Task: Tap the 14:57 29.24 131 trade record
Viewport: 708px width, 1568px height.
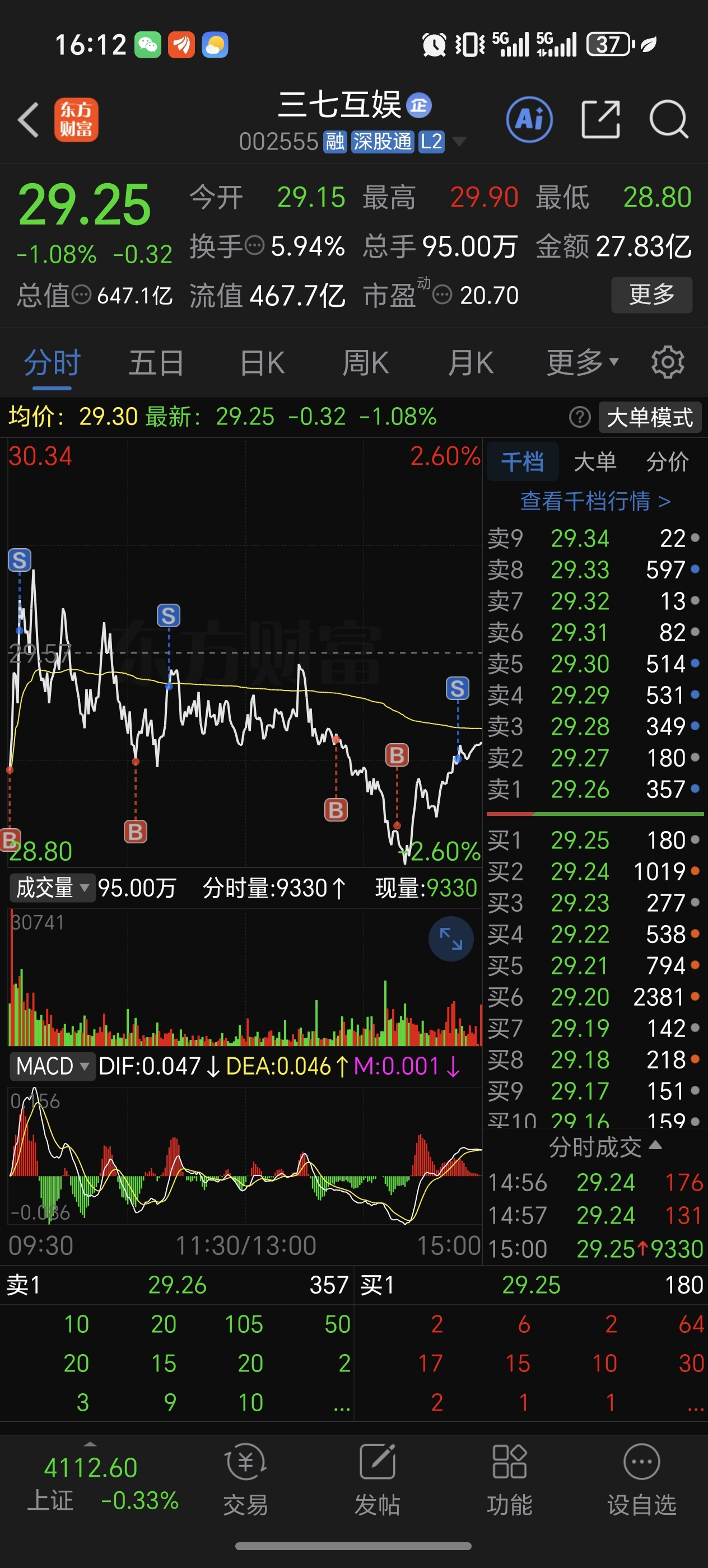Action: pos(595,1215)
